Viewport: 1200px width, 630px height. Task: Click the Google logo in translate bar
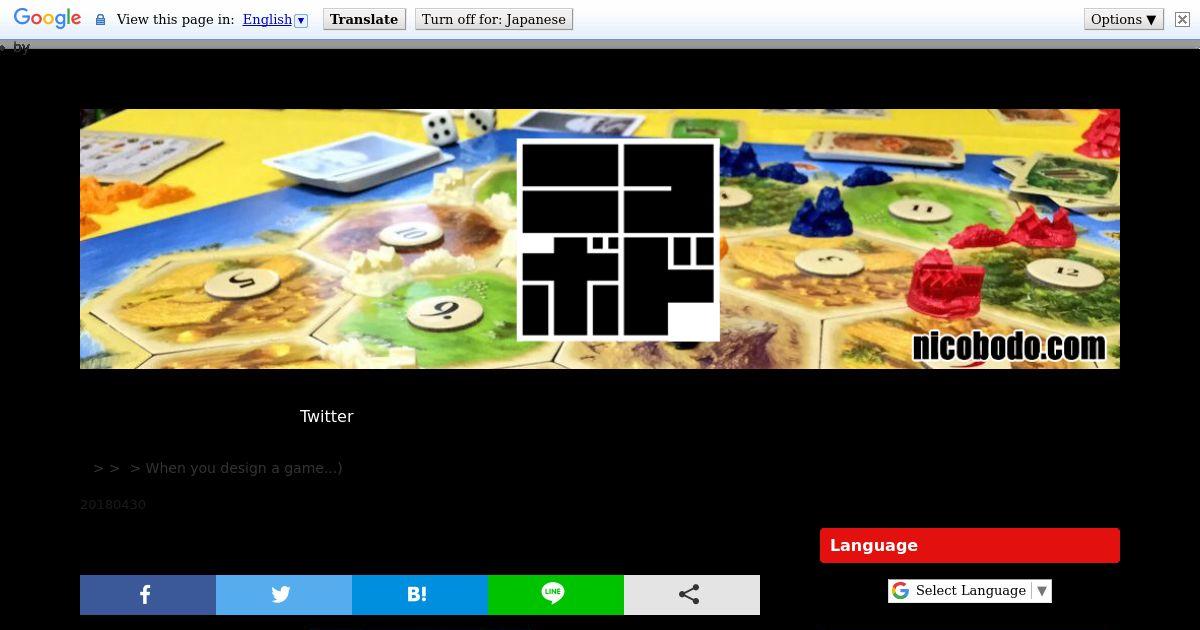(47, 19)
